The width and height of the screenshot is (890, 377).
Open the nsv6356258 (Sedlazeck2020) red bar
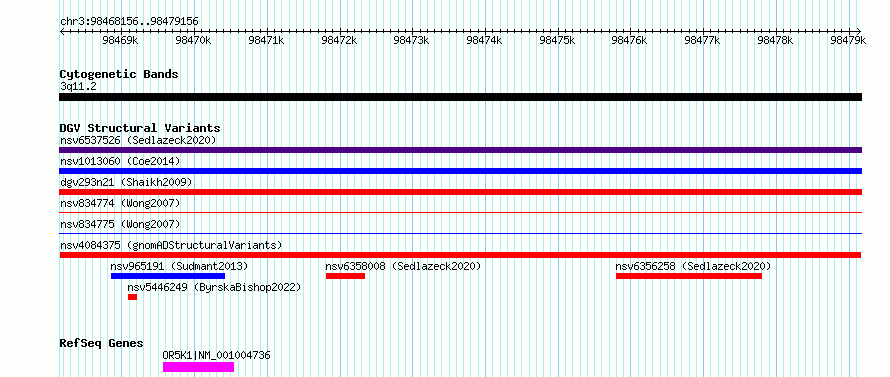pos(689,276)
